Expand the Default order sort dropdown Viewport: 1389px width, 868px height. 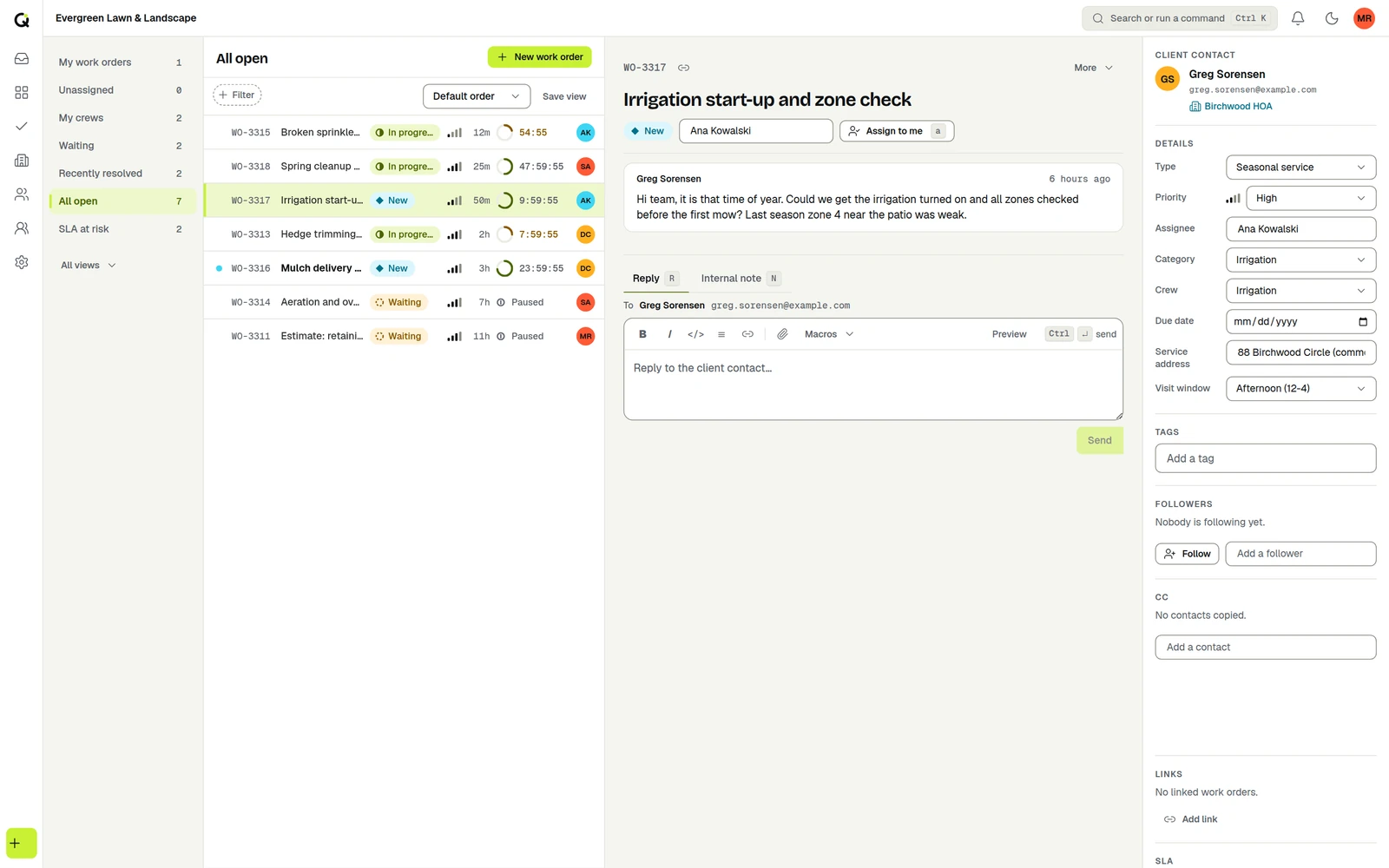[477, 96]
